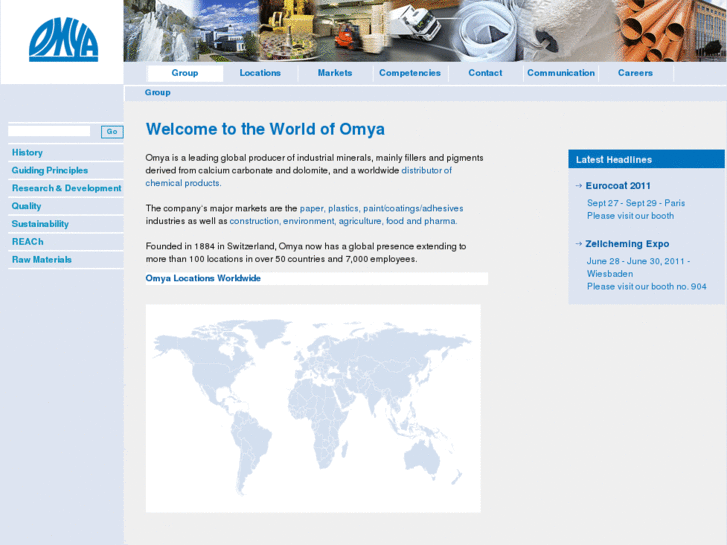Viewport: 727px width, 545px height.
Task: Follow the environment link
Action: coord(309,221)
